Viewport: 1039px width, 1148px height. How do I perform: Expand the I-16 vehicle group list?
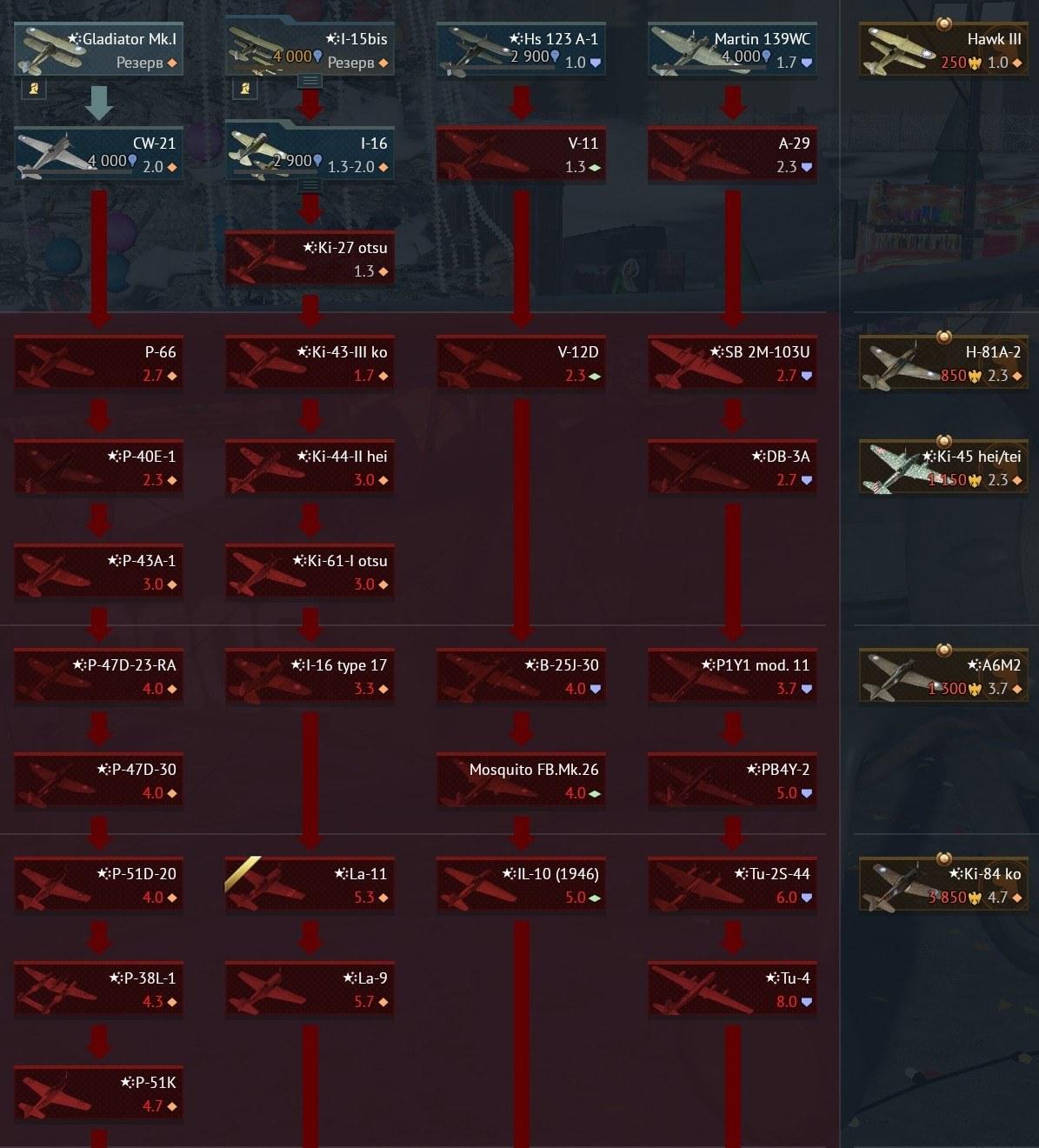tap(310, 184)
